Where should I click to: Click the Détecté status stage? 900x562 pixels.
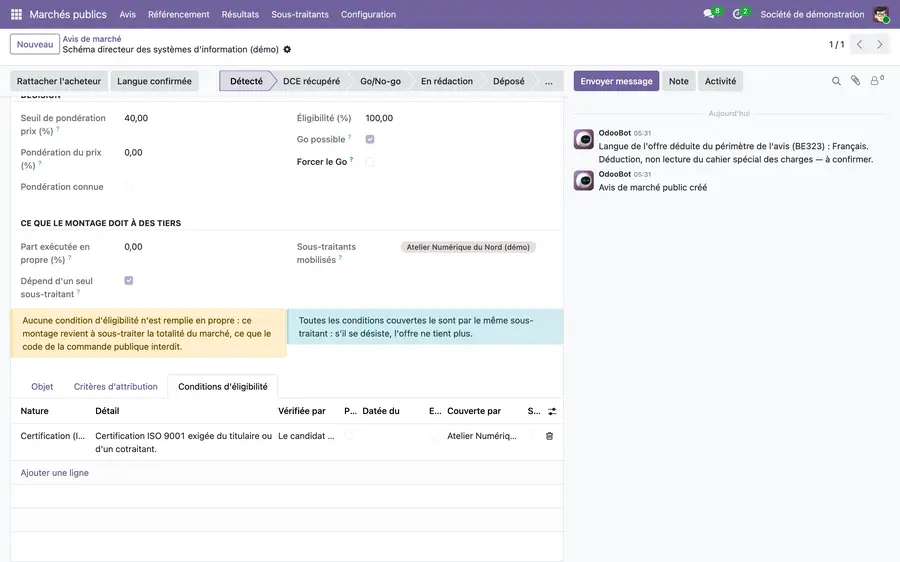pos(246,81)
